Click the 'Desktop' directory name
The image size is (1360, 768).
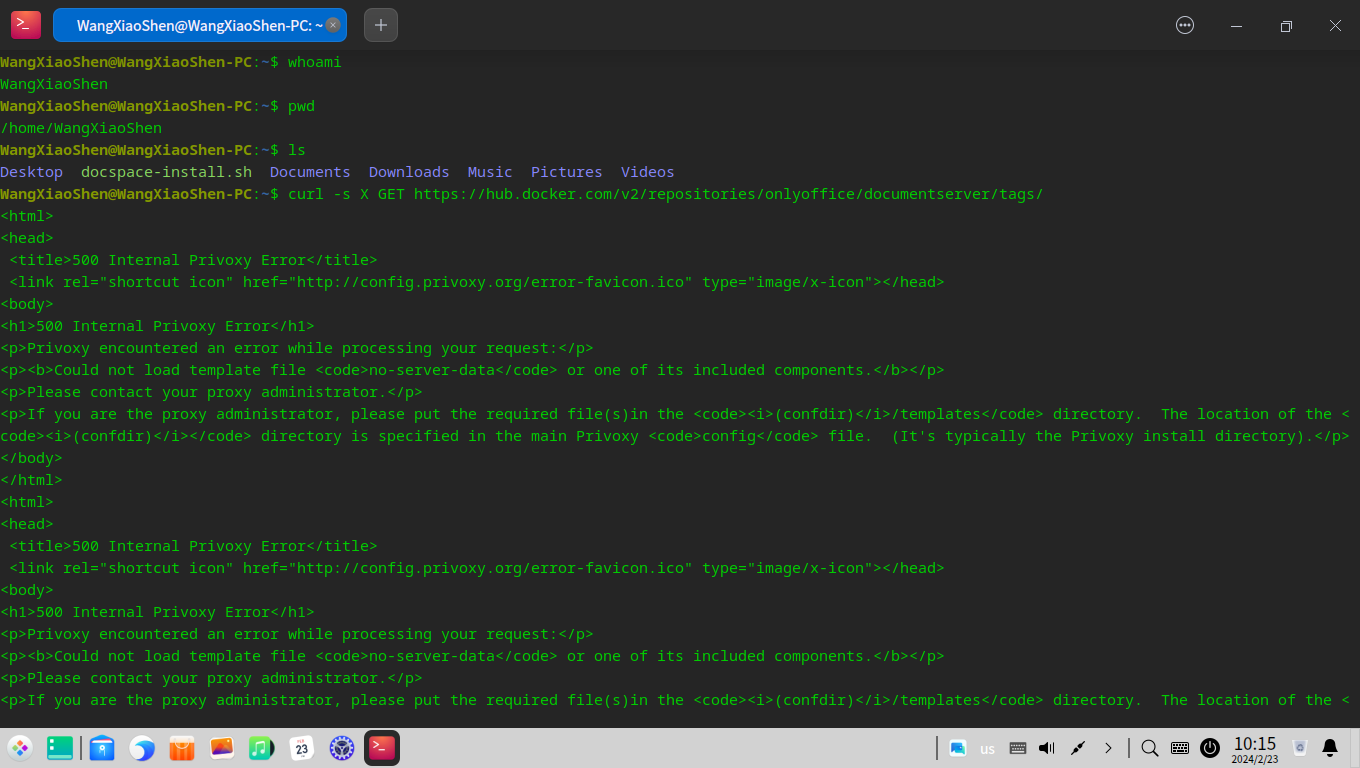tap(31, 172)
